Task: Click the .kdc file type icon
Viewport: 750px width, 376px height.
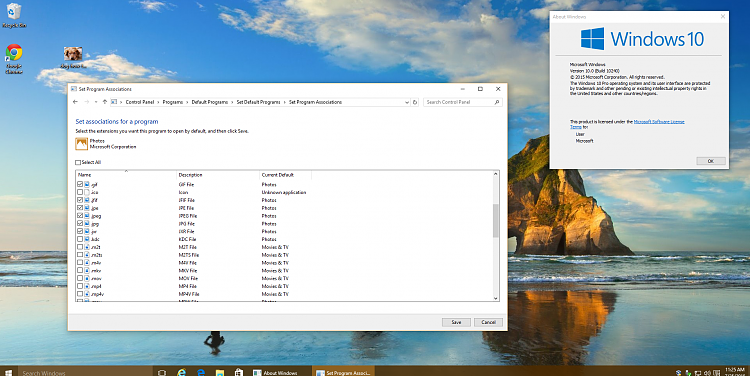Action: pyautogui.click(x=87, y=239)
